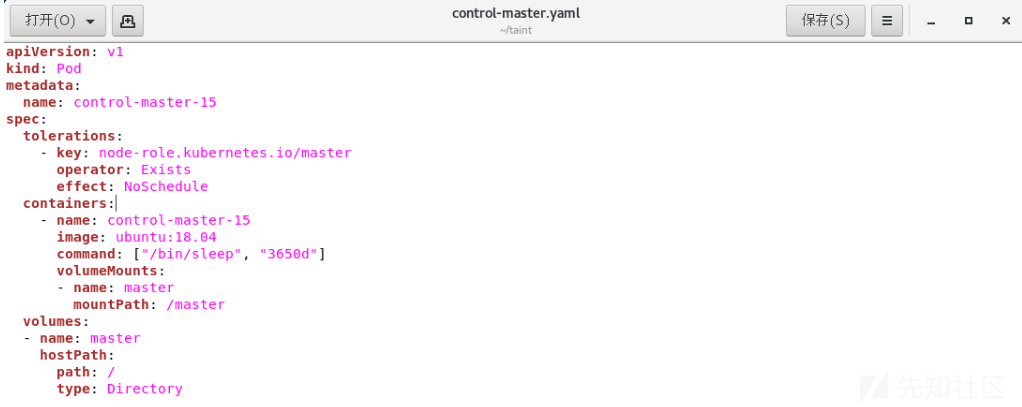Click the operator value Exists

click(x=166, y=170)
